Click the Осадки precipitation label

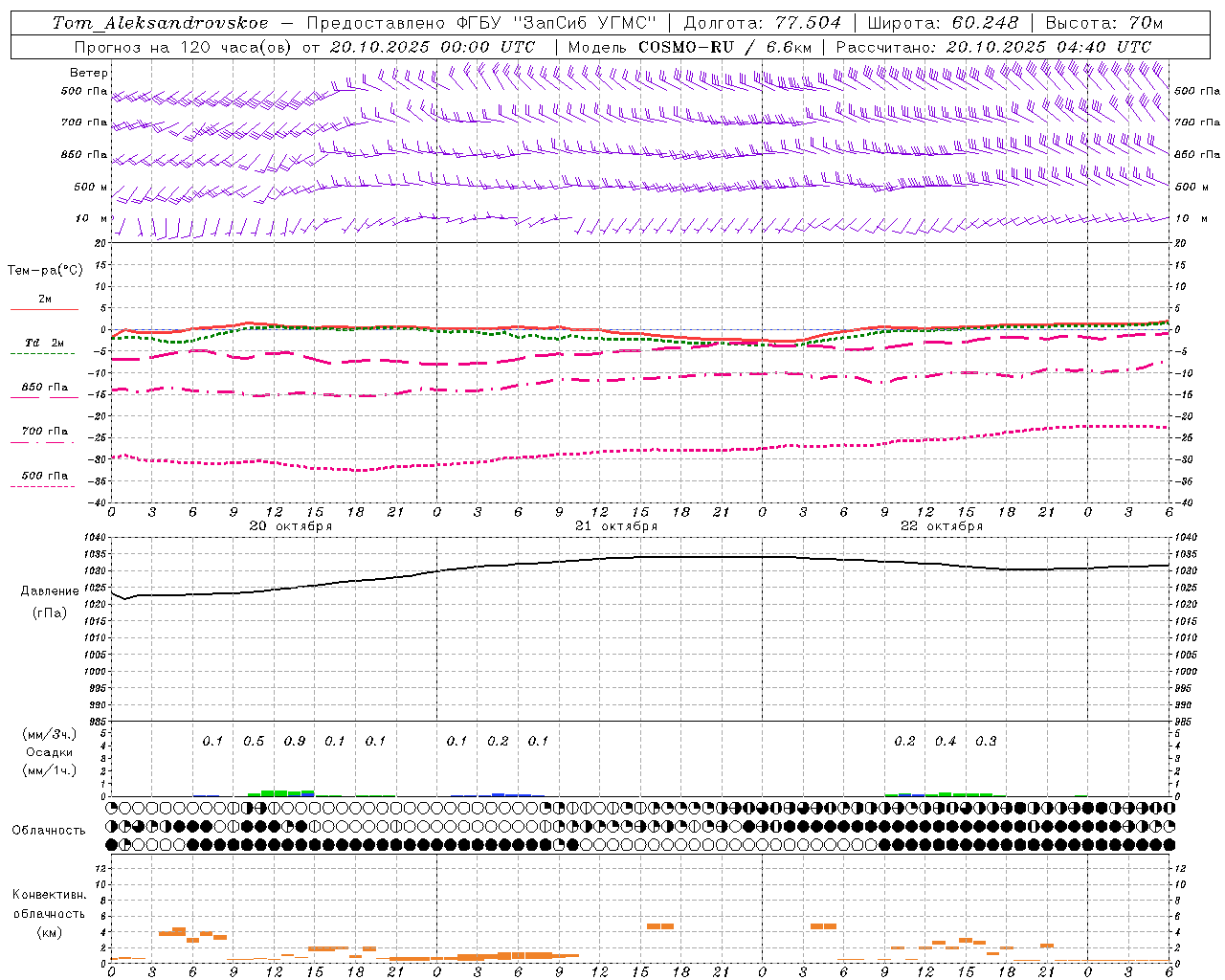coord(50,752)
